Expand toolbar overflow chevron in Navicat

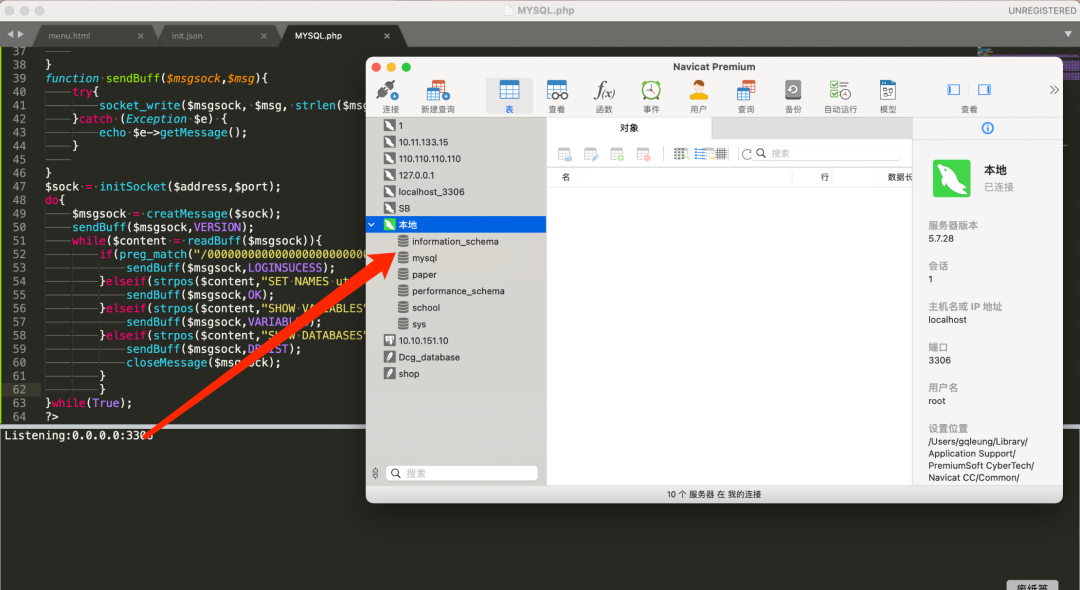tap(1054, 90)
